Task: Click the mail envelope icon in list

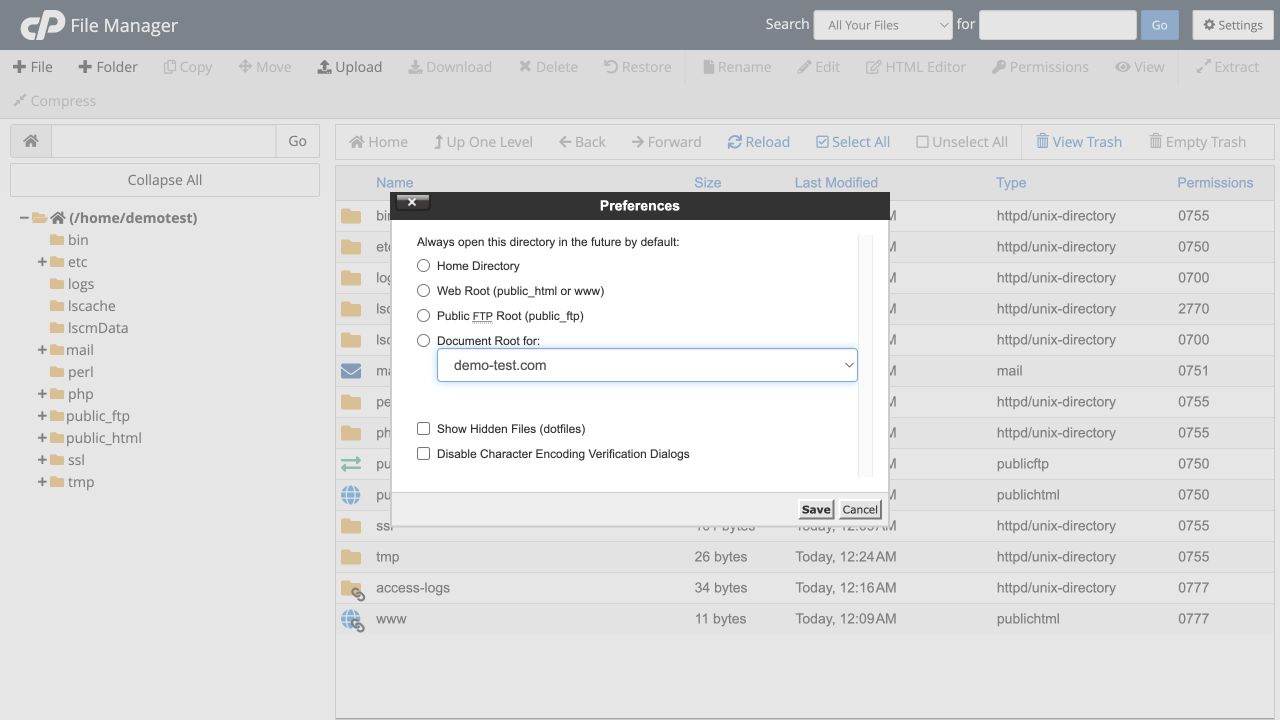Action: tap(351, 371)
